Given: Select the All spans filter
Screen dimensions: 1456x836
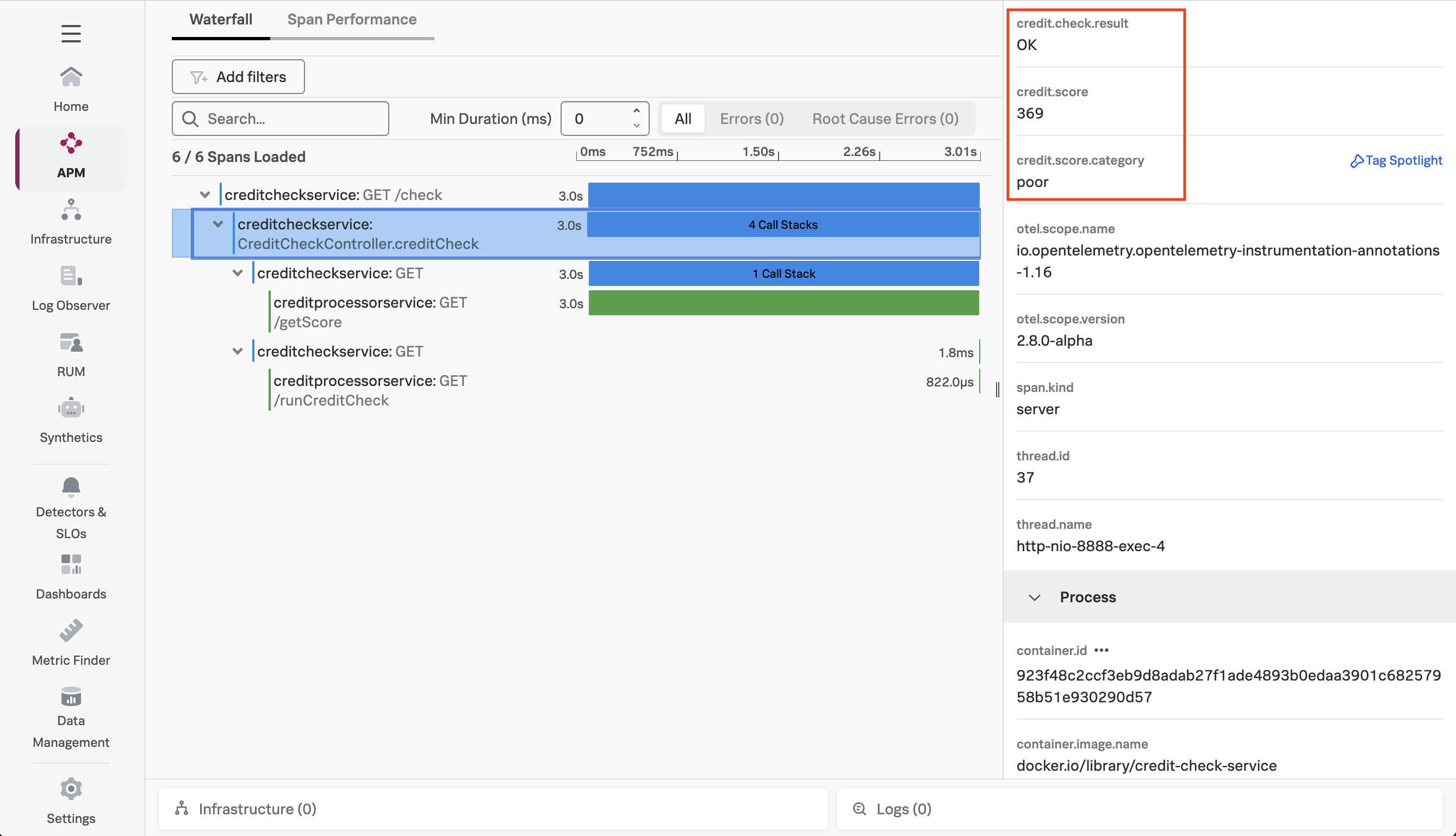Looking at the screenshot, I should [x=683, y=119].
